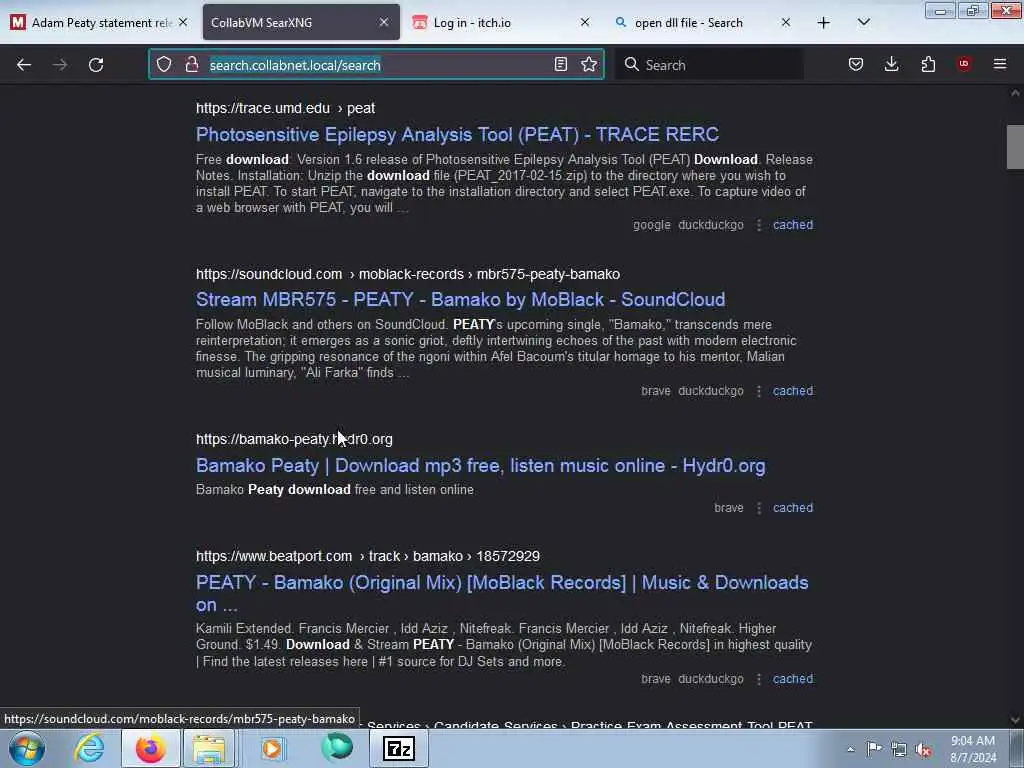The height and width of the screenshot is (768, 1024).
Task: Open cached link for Hydr0.org result
Action: coord(793,507)
